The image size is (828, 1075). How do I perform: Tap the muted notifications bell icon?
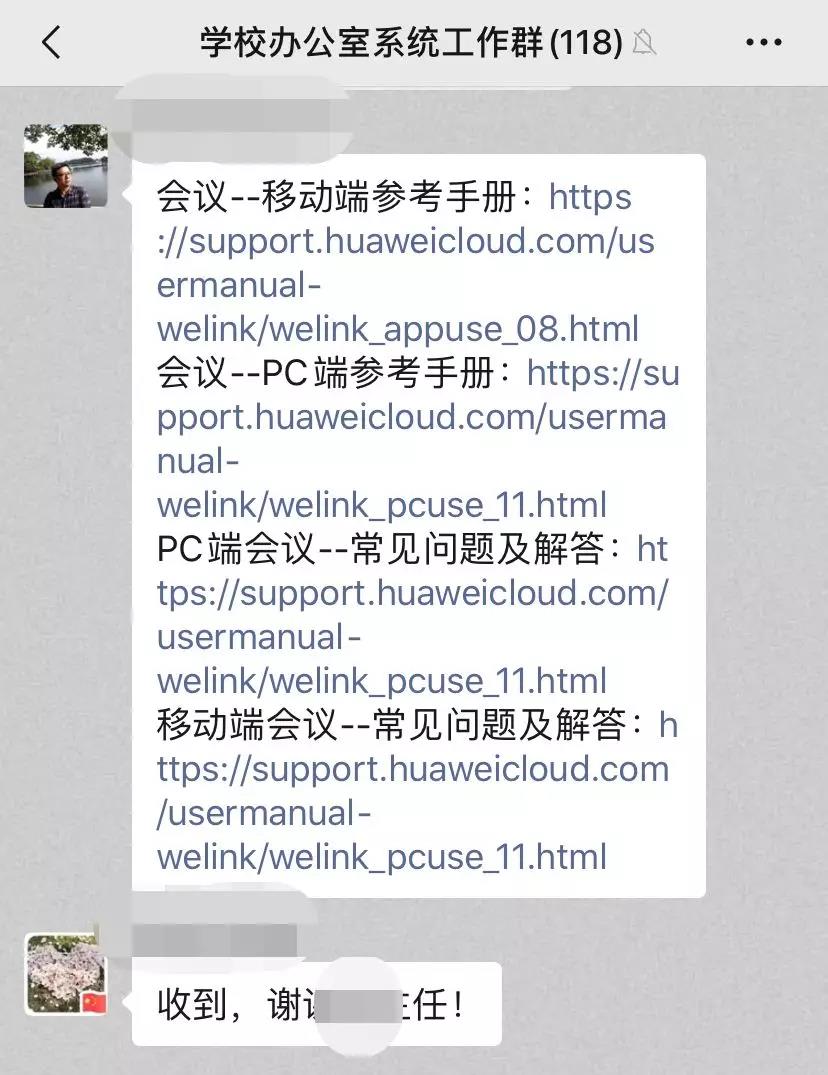(x=644, y=43)
